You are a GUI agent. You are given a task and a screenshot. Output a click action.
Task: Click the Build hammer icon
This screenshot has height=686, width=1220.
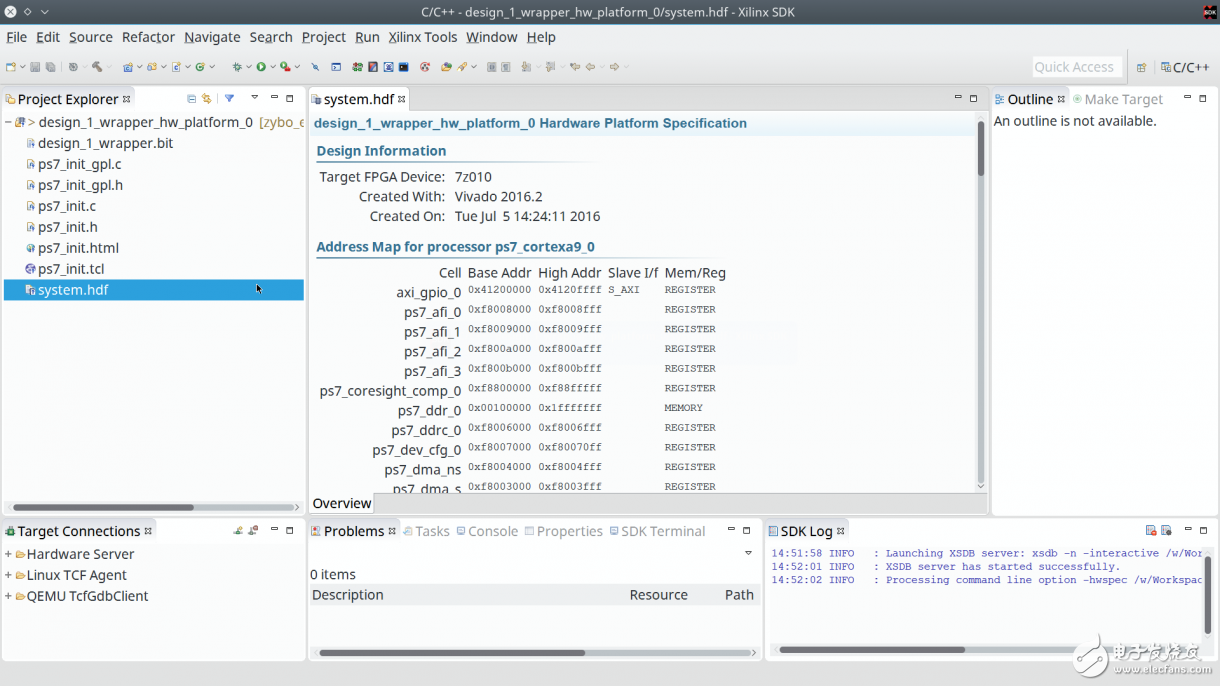point(97,67)
